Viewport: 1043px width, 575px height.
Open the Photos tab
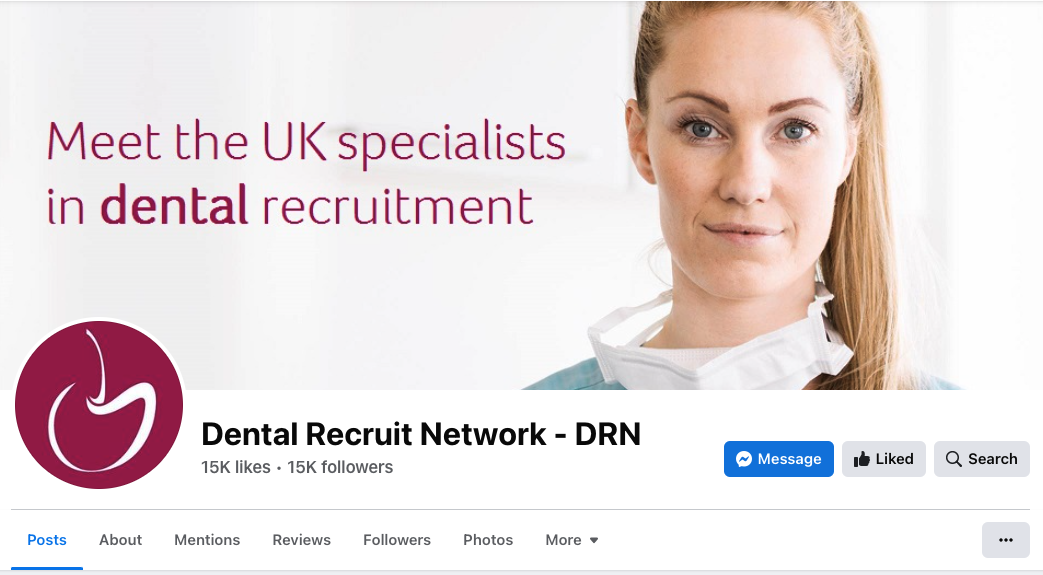488,540
